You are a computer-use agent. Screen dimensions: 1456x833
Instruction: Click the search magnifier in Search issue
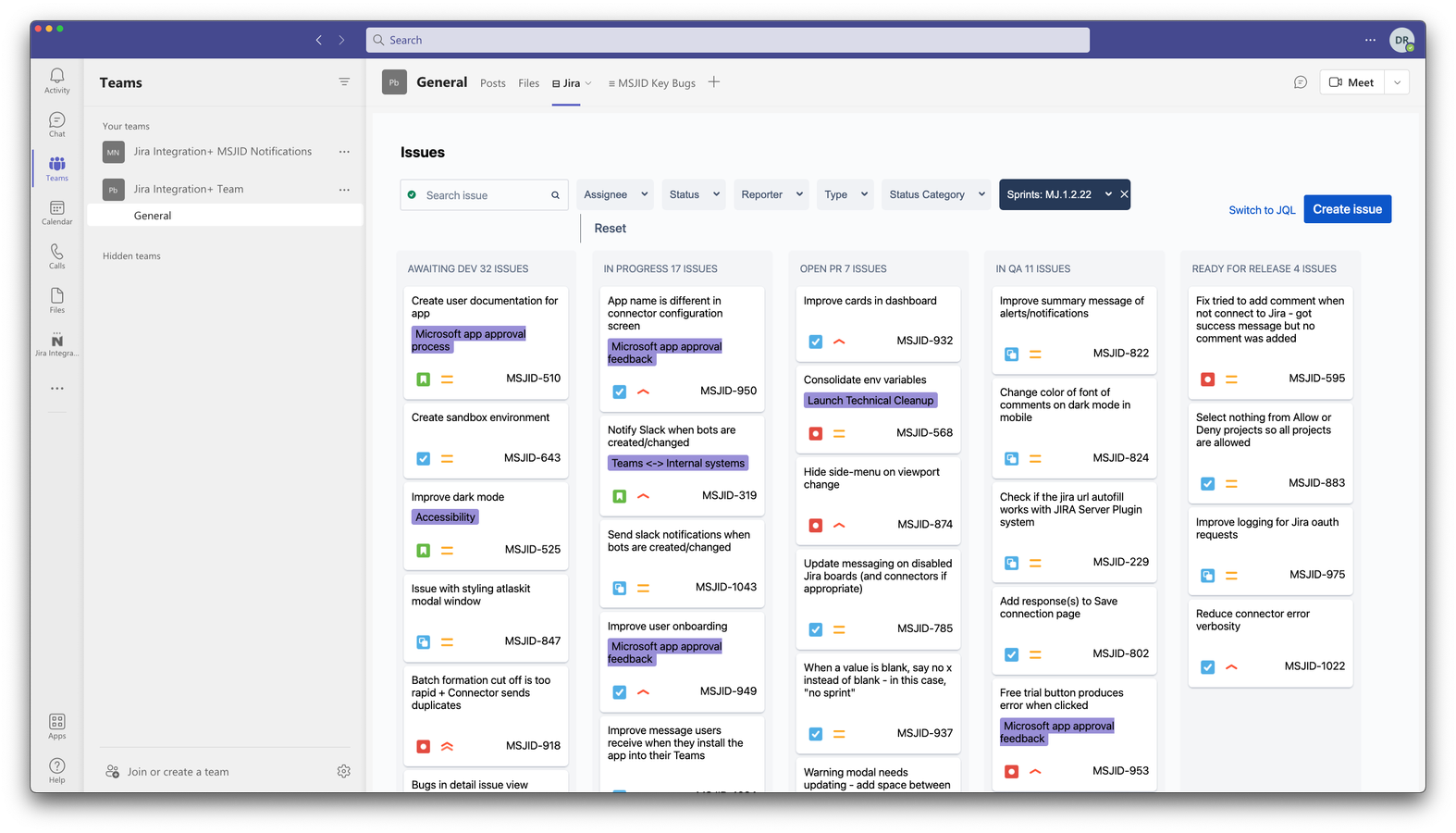[x=555, y=195]
